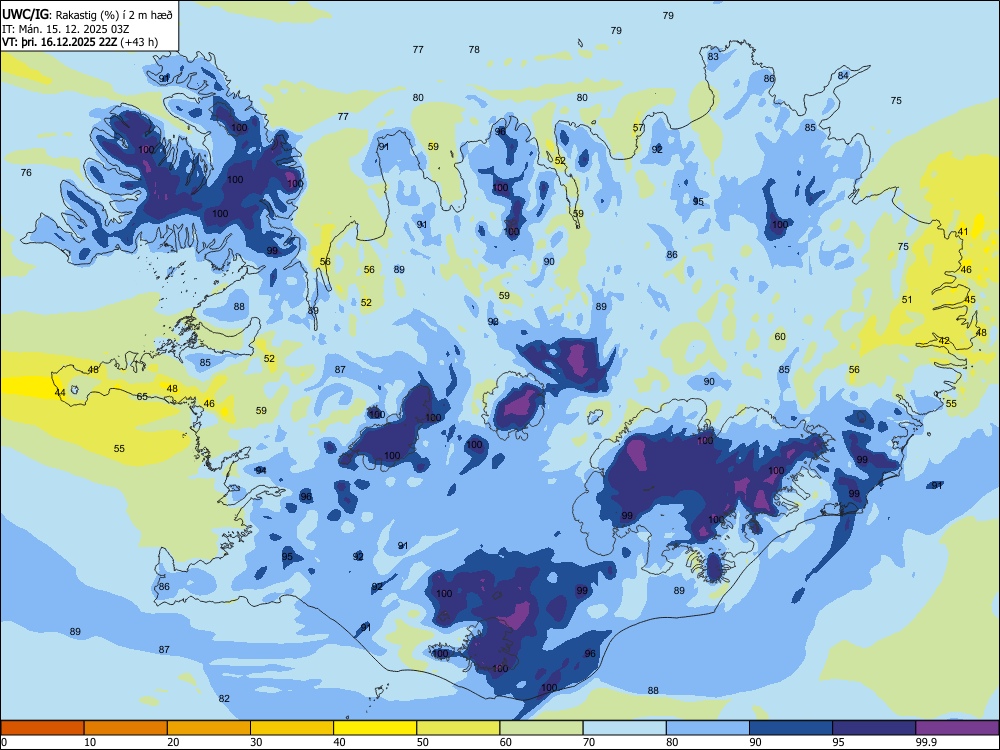Click the sea value '82'
Screen dimensions: 1000x750
click(224, 698)
